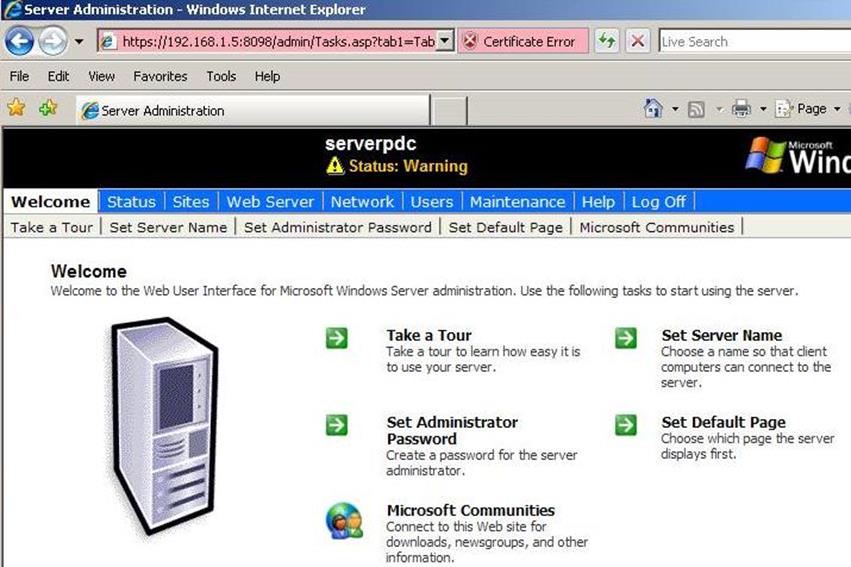Click the address bar URL field
Screen dimensions: 851x567
pos(278,41)
